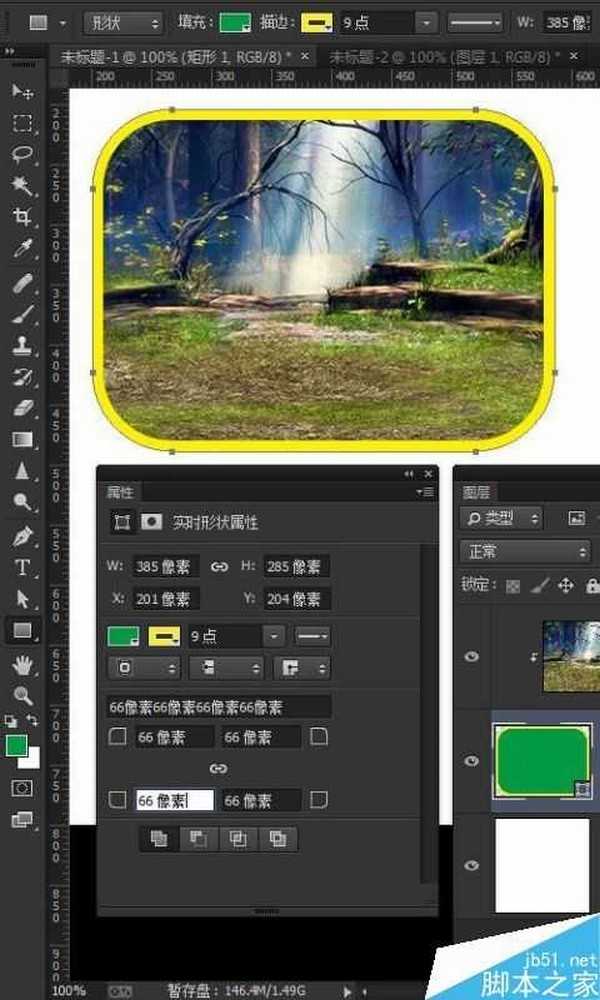The width and height of the screenshot is (600, 1000).
Task: Select the Eyedropper tool
Action: pyautogui.click(x=22, y=249)
